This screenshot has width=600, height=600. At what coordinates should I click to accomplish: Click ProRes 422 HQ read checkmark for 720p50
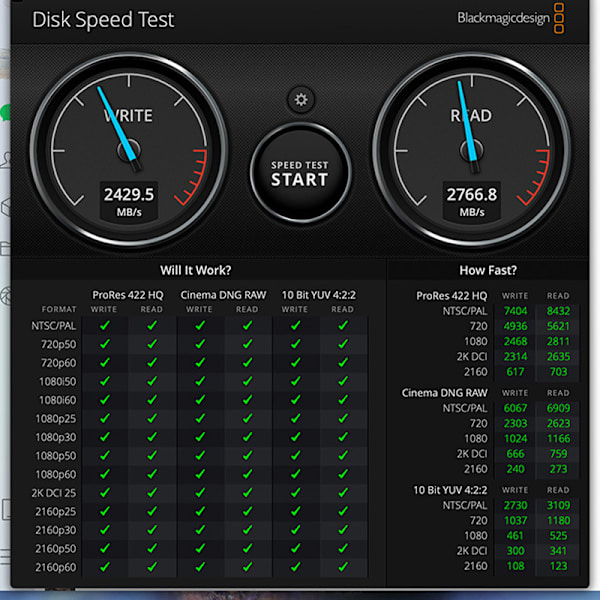[x=152, y=344]
